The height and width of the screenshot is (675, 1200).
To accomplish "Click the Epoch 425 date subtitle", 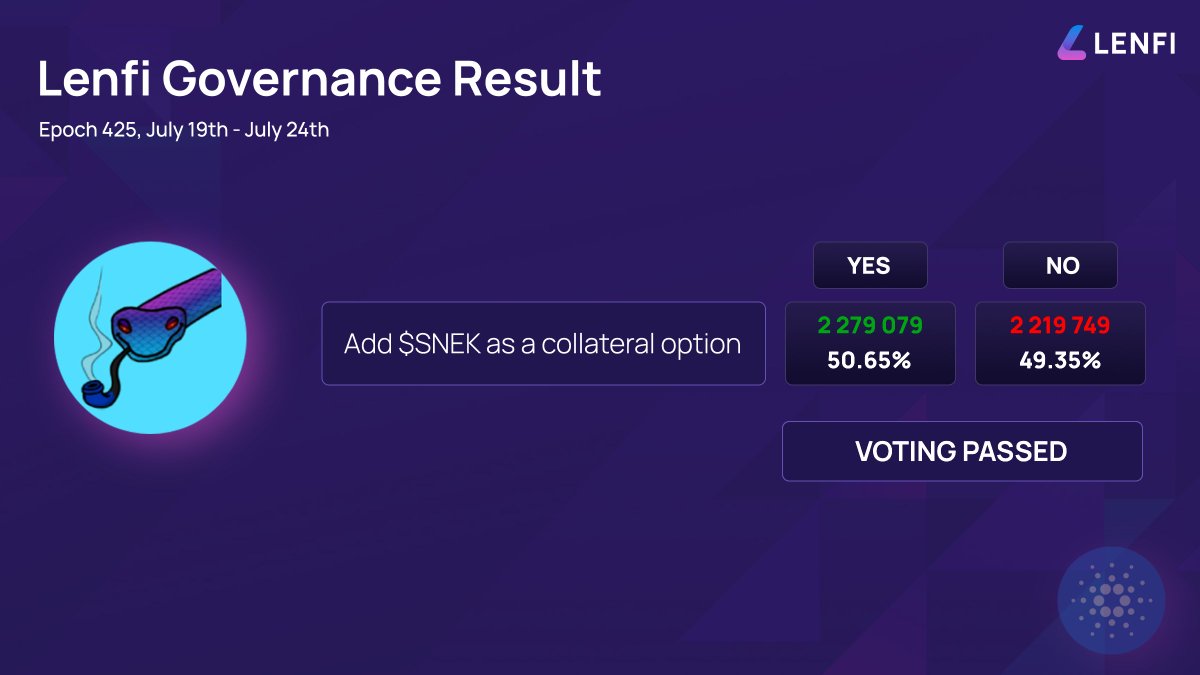I will tap(184, 129).
